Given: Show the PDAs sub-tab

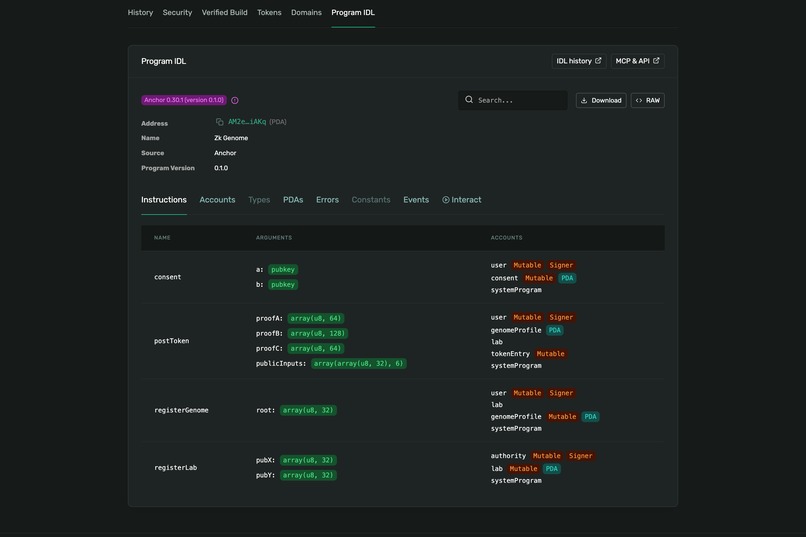Looking at the screenshot, I should [x=293, y=200].
